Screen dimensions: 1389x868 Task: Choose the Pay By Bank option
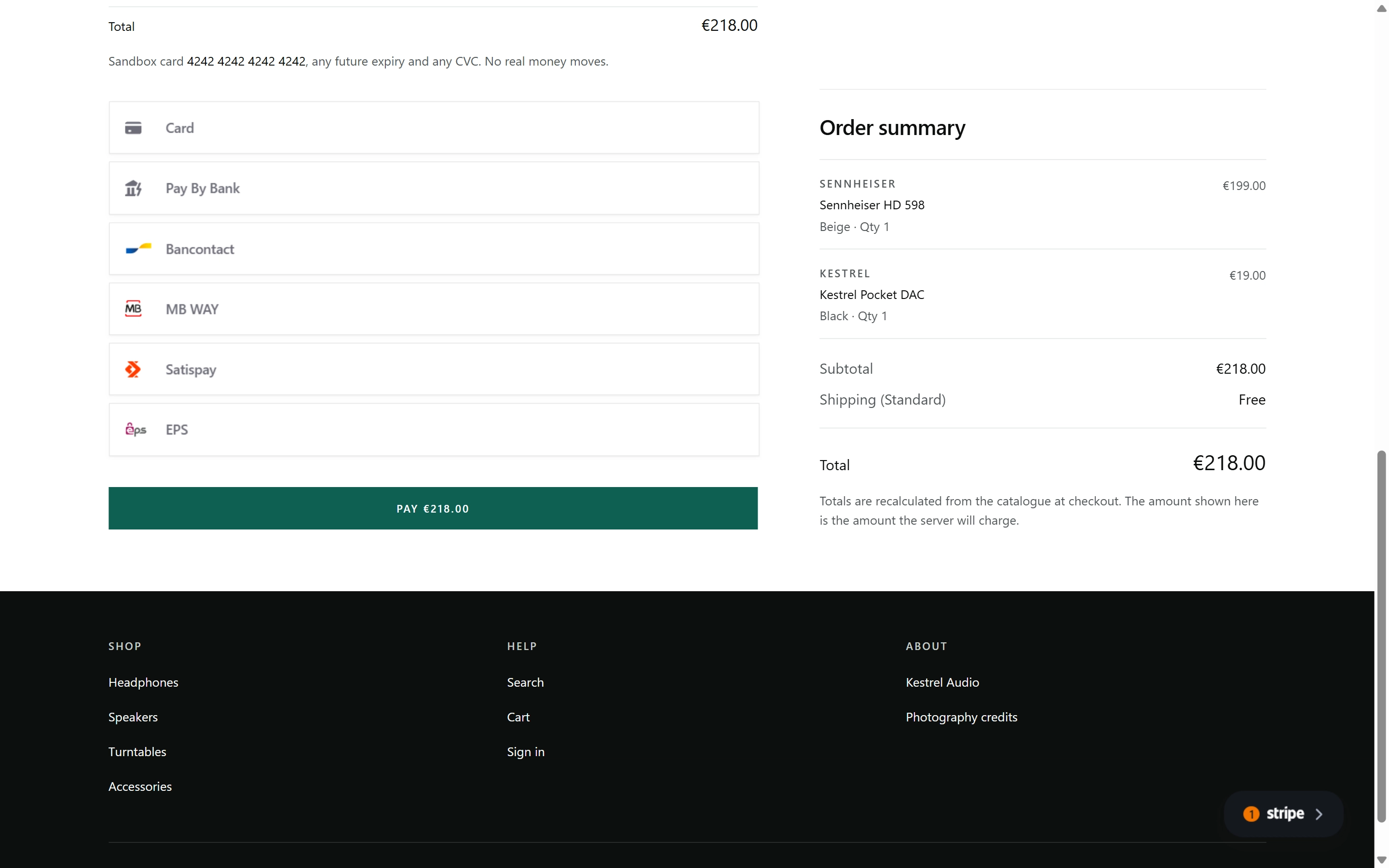pos(434,188)
